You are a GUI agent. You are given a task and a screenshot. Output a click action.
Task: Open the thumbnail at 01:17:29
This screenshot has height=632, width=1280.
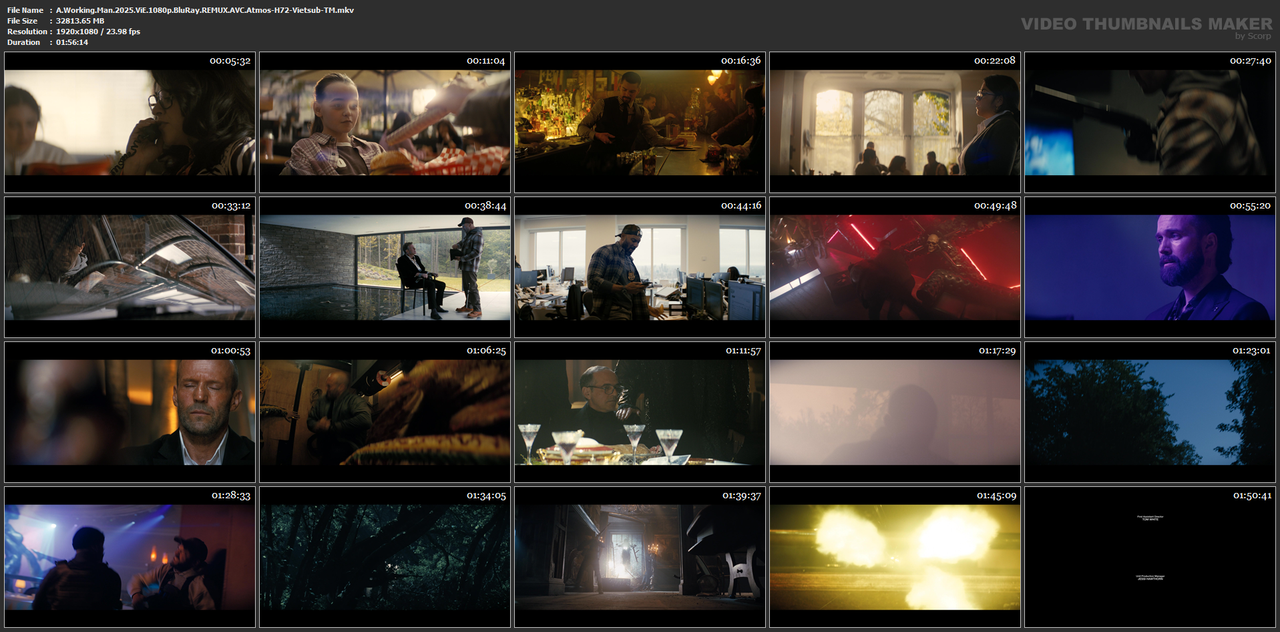tap(895, 412)
